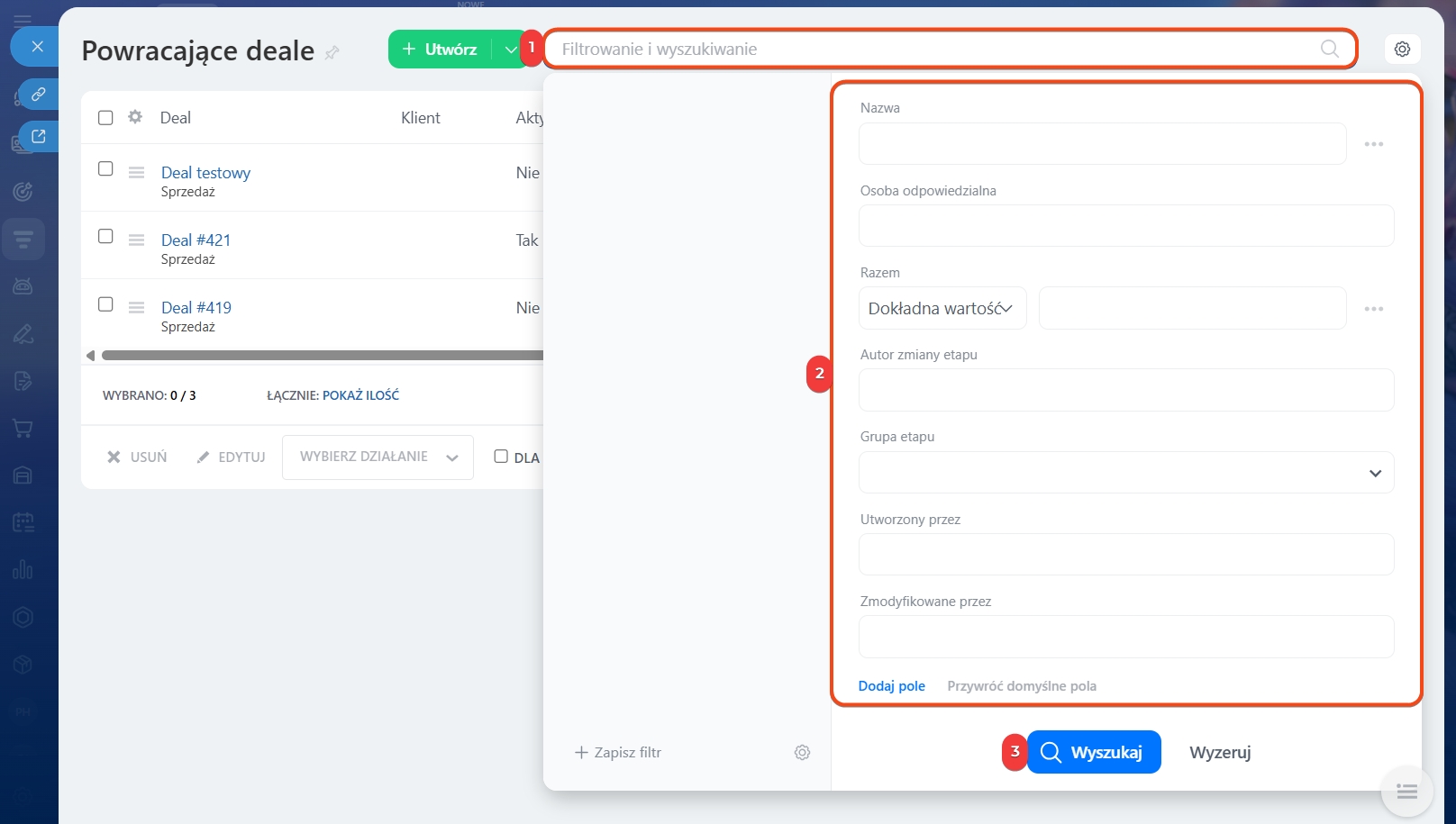Open the Wybierz działanie dropdown
This screenshot has width=1456, height=824.
click(x=378, y=457)
